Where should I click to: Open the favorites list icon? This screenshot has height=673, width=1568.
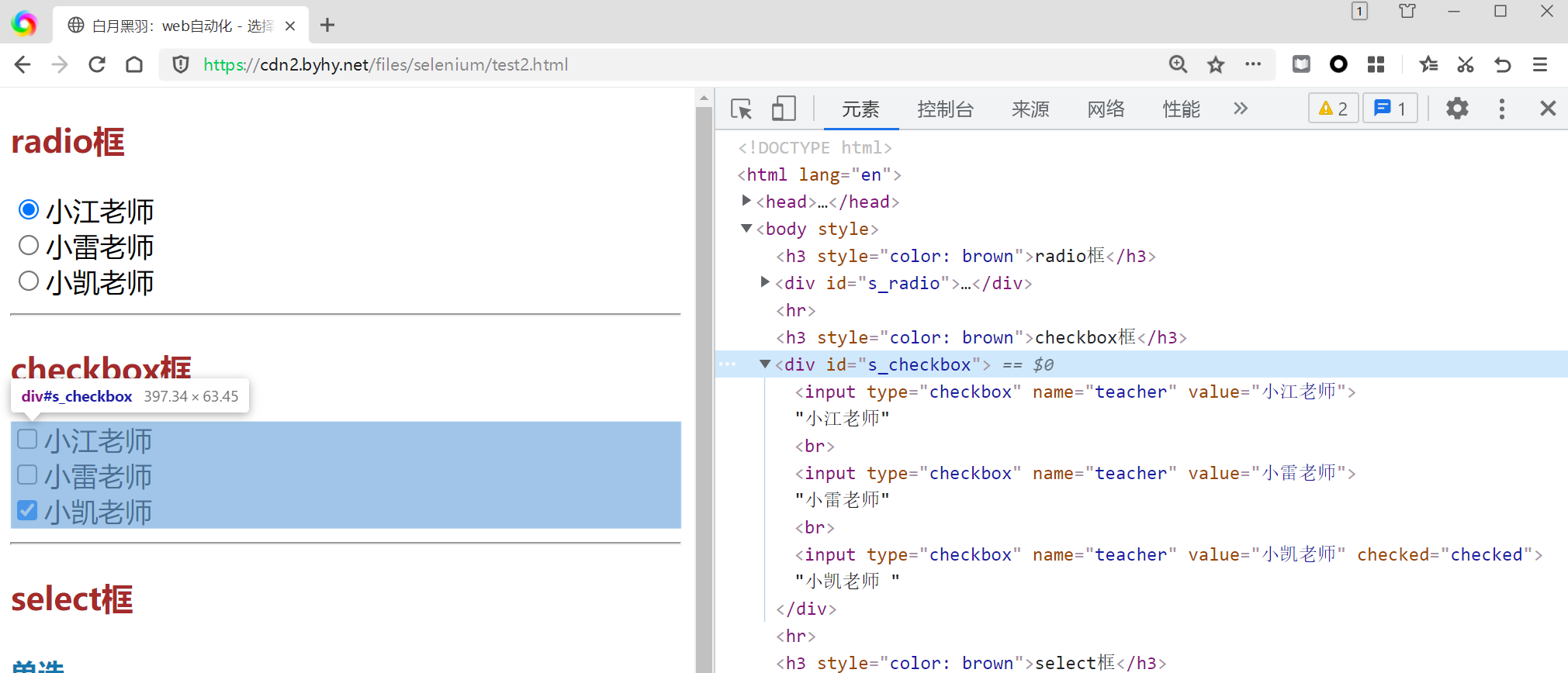click(1428, 64)
